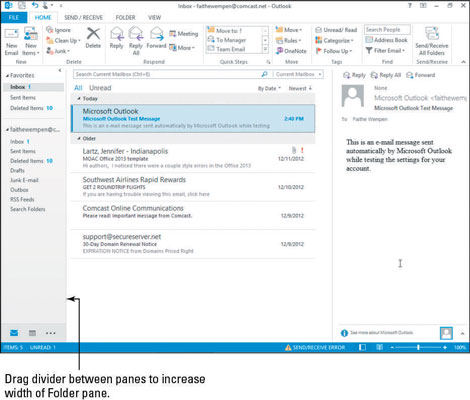This screenshot has width=470, height=400.
Task: Show Unread messages filter
Action: click(x=100, y=88)
